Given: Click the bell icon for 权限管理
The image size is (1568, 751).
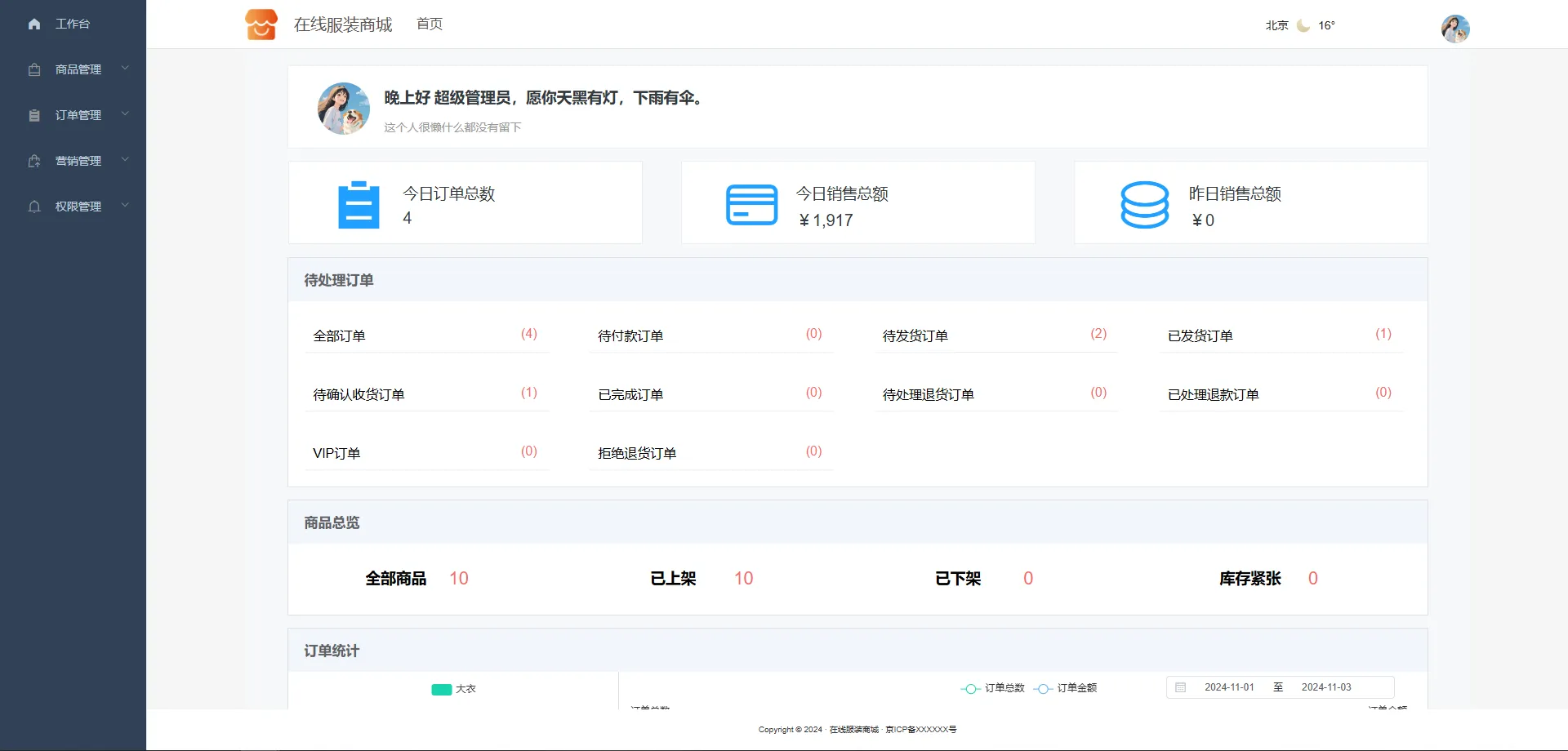Looking at the screenshot, I should tap(34, 207).
